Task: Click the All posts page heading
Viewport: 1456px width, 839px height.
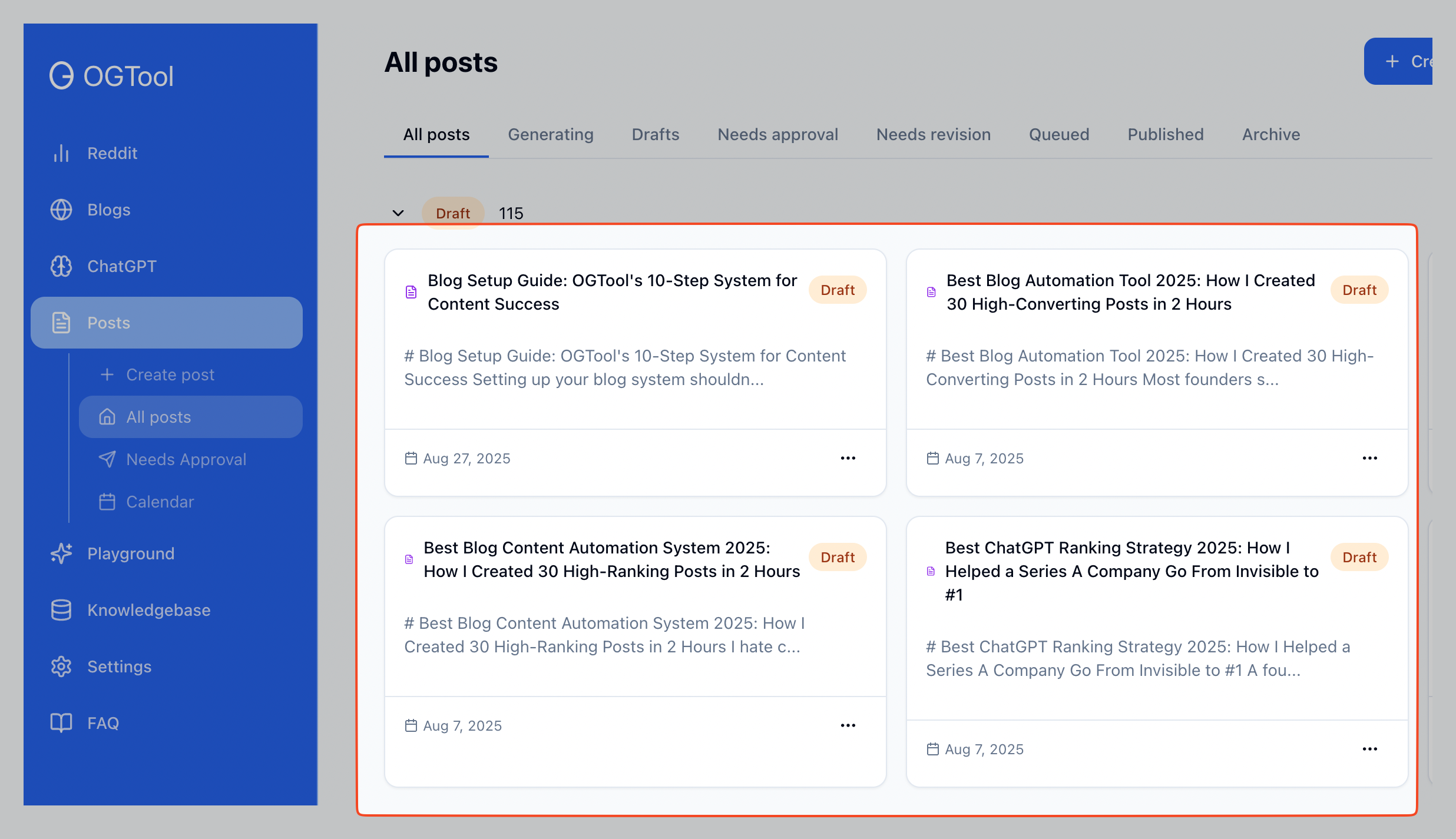Action: click(441, 62)
